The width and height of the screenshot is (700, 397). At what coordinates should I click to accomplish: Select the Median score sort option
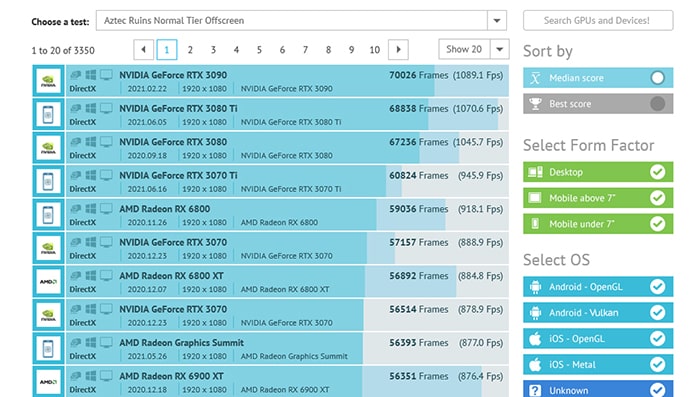point(598,78)
